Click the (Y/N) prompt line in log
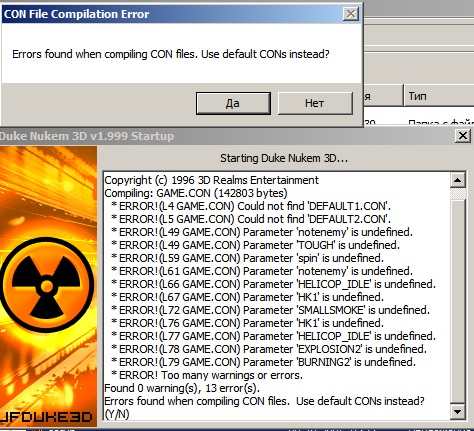The image size is (474, 431). [117, 414]
